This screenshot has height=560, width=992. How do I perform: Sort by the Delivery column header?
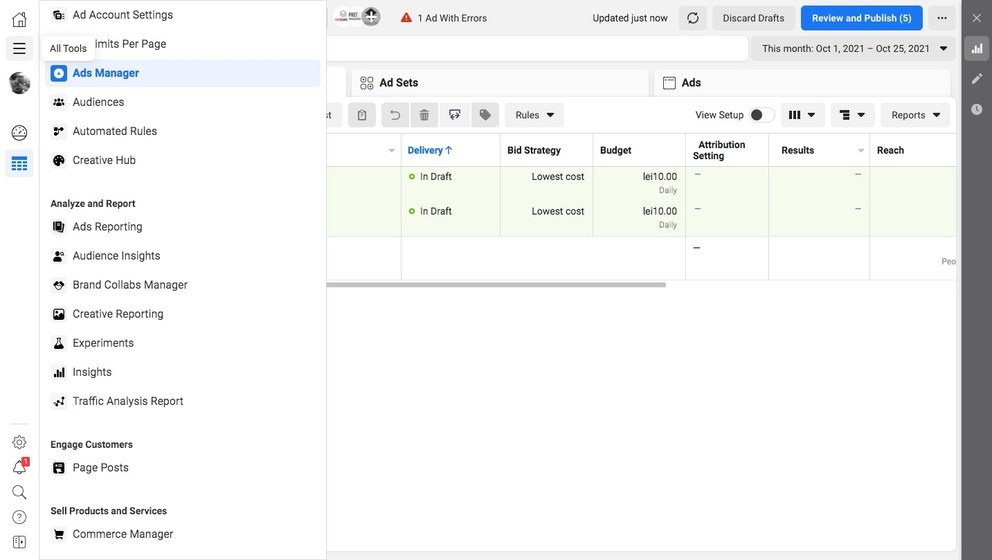tap(430, 150)
